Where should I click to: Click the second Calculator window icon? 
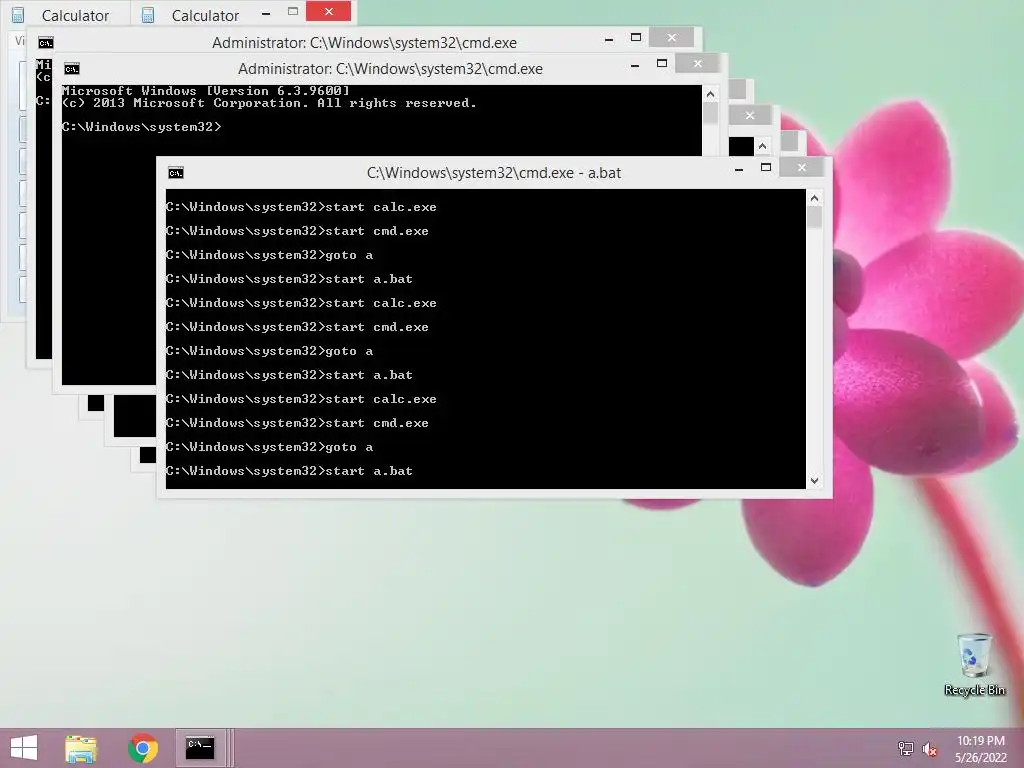click(x=148, y=15)
